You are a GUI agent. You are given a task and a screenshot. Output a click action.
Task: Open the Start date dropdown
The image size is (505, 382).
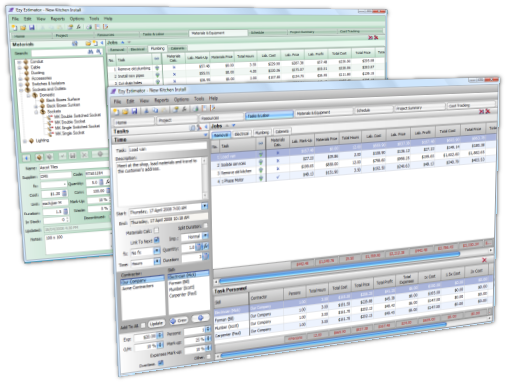[x=205, y=206]
